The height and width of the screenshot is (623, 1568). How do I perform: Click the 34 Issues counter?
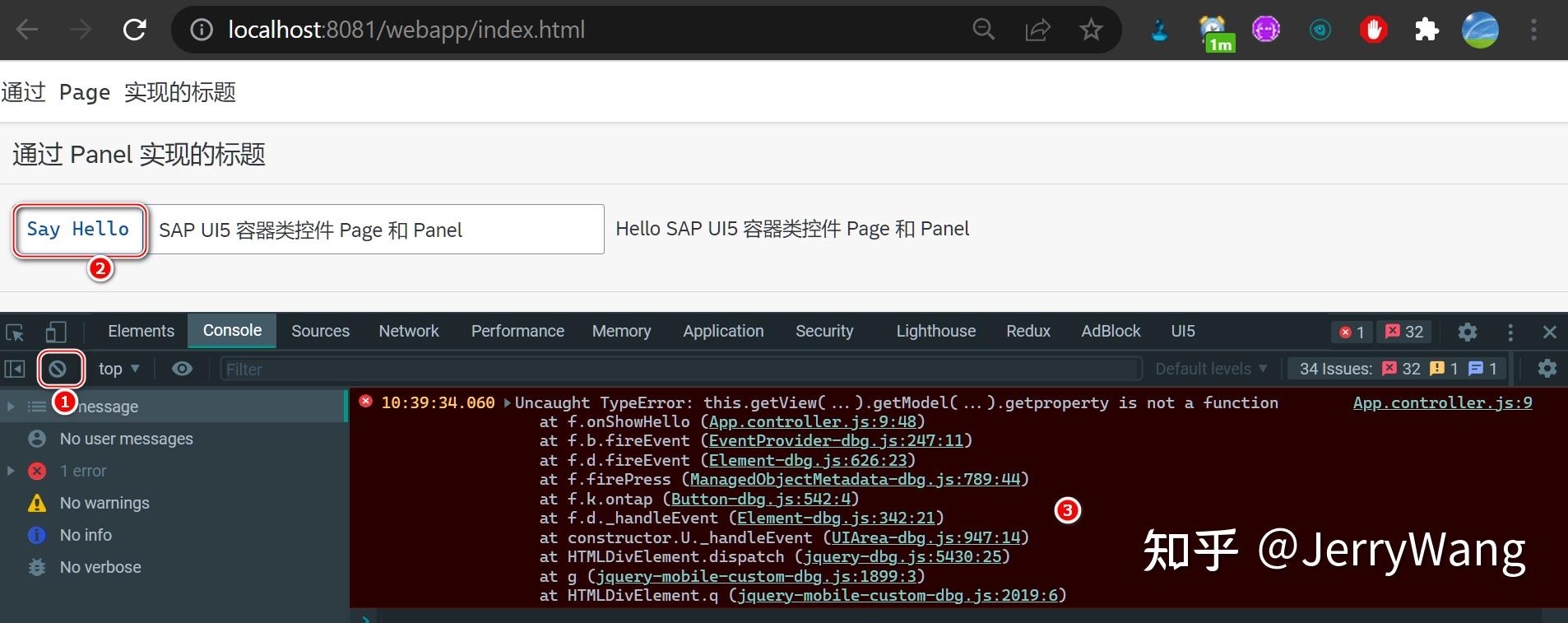tap(1398, 369)
